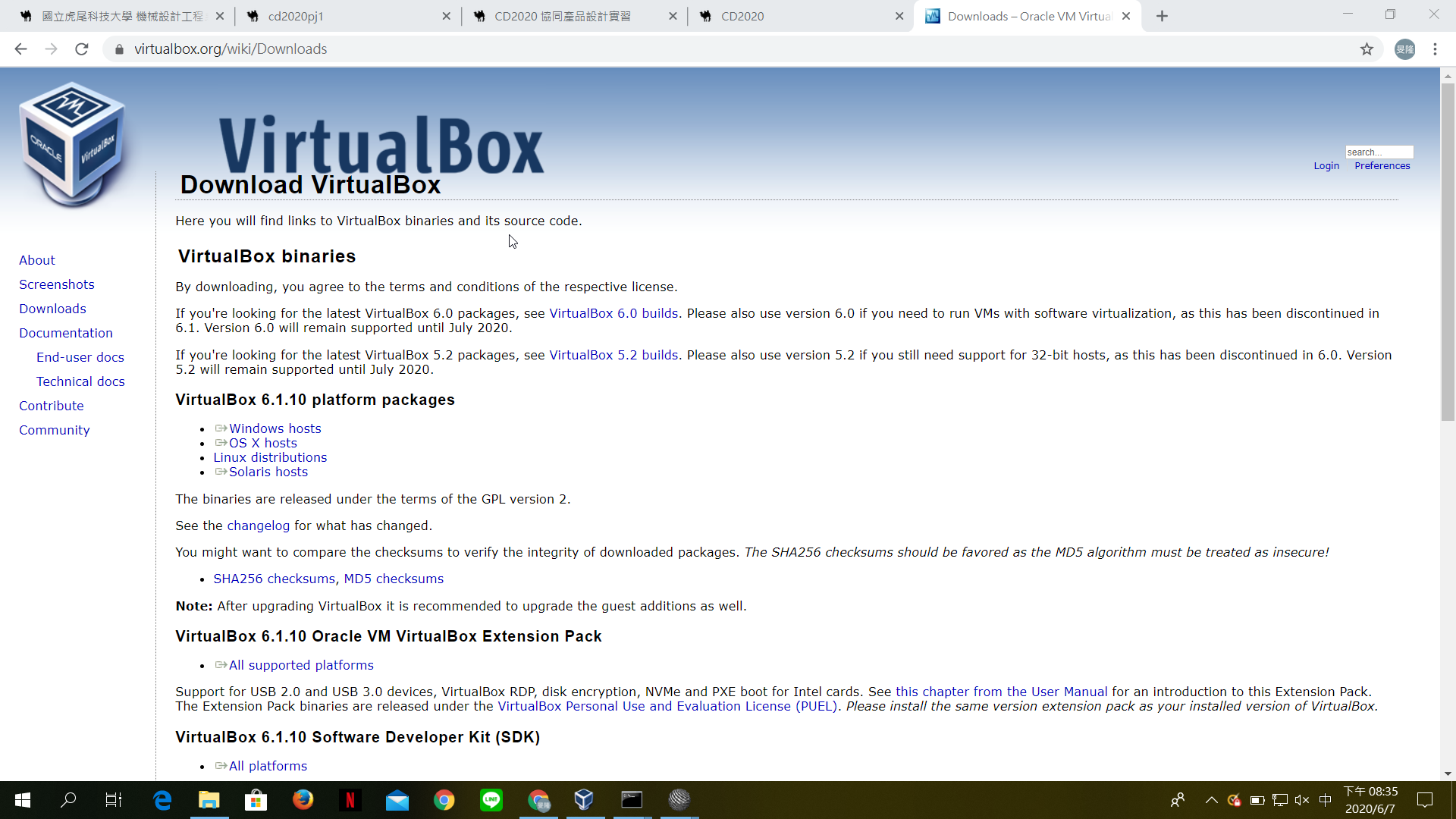Open a new browser tab
The width and height of the screenshot is (1456, 819).
(x=1162, y=16)
